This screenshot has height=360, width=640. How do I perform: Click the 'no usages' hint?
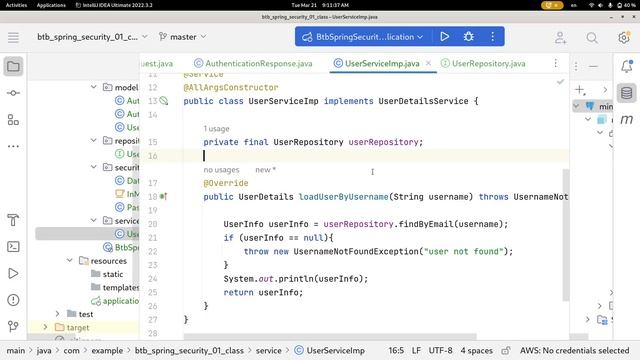221,170
